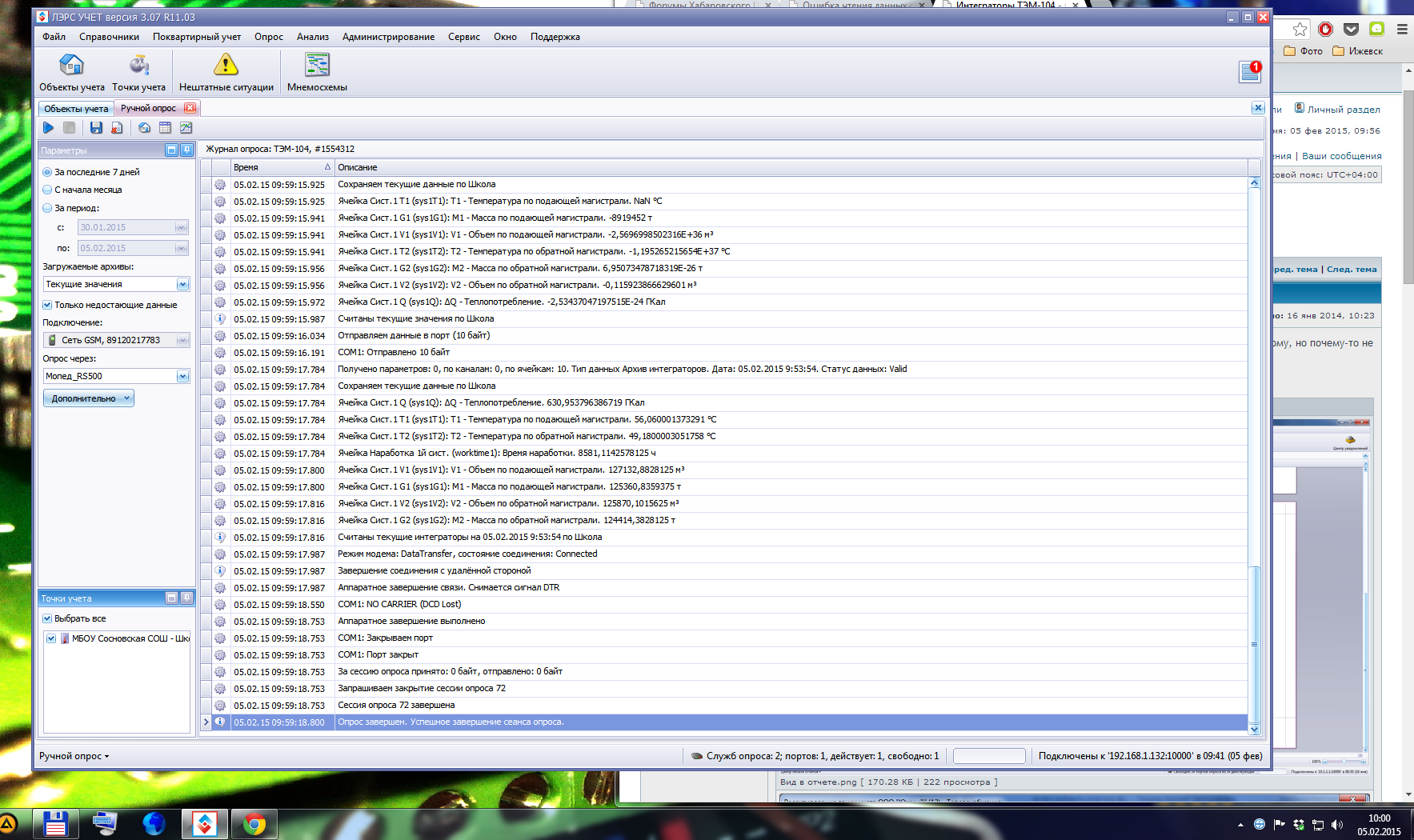1414x840 pixels.
Task: Open the chart icon in poll toolbar
Action: 186,128
